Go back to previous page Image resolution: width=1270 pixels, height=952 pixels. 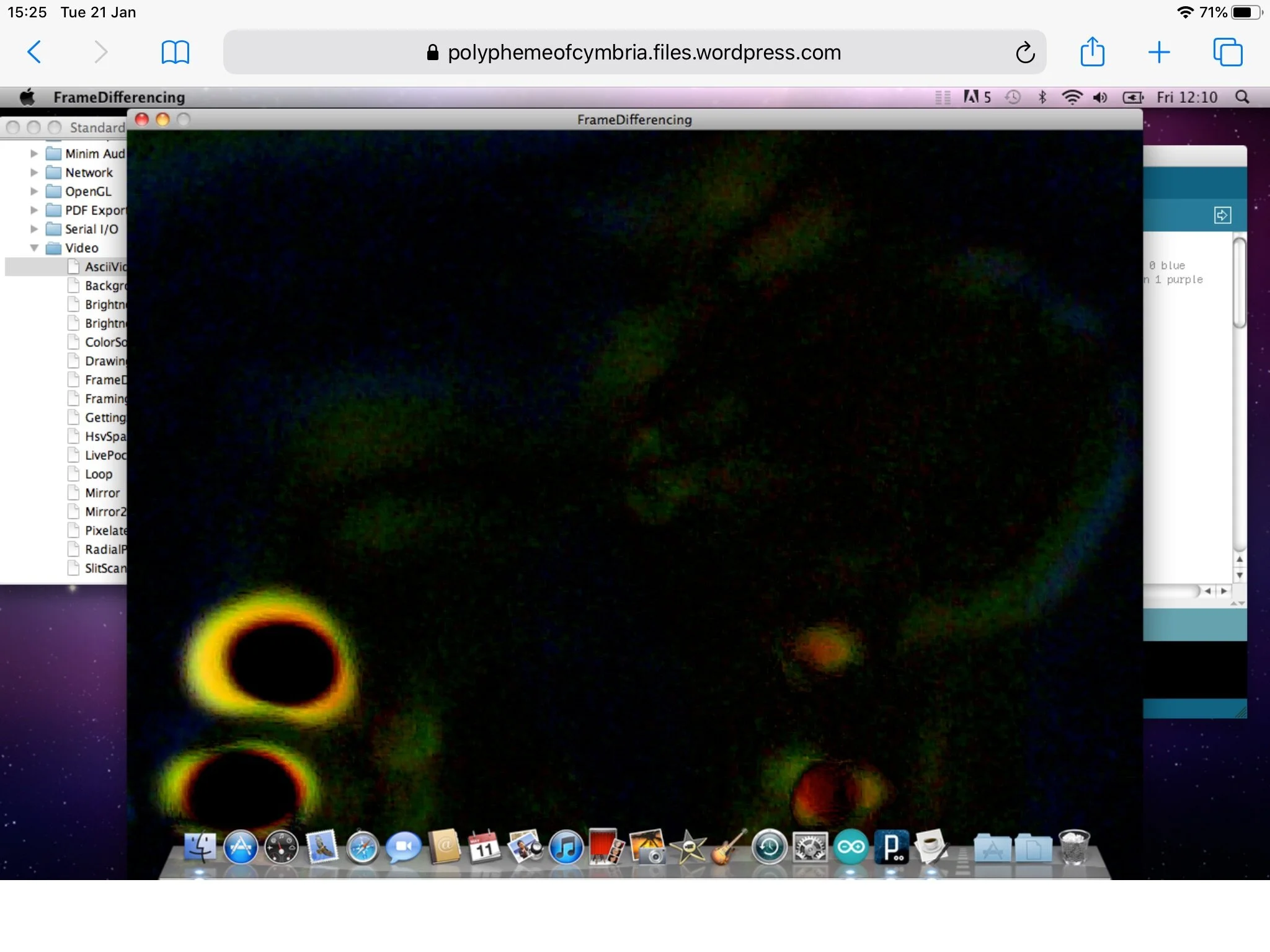(x=35, y=52)
